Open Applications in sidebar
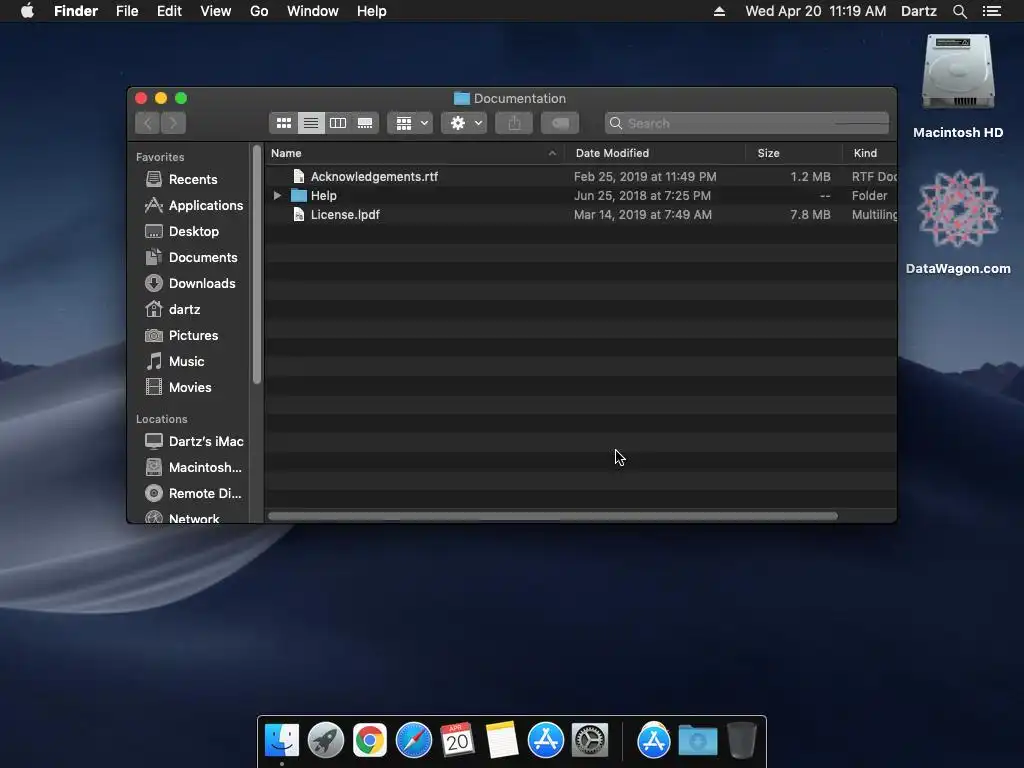The image size is (1024, 768). coord(193,205)
